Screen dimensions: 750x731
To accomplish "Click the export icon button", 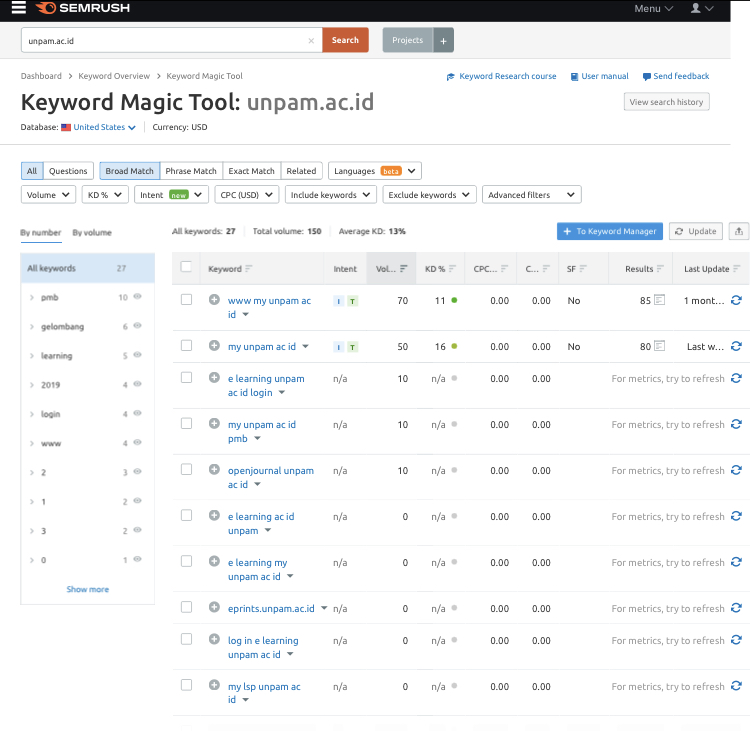I will 739,232.
